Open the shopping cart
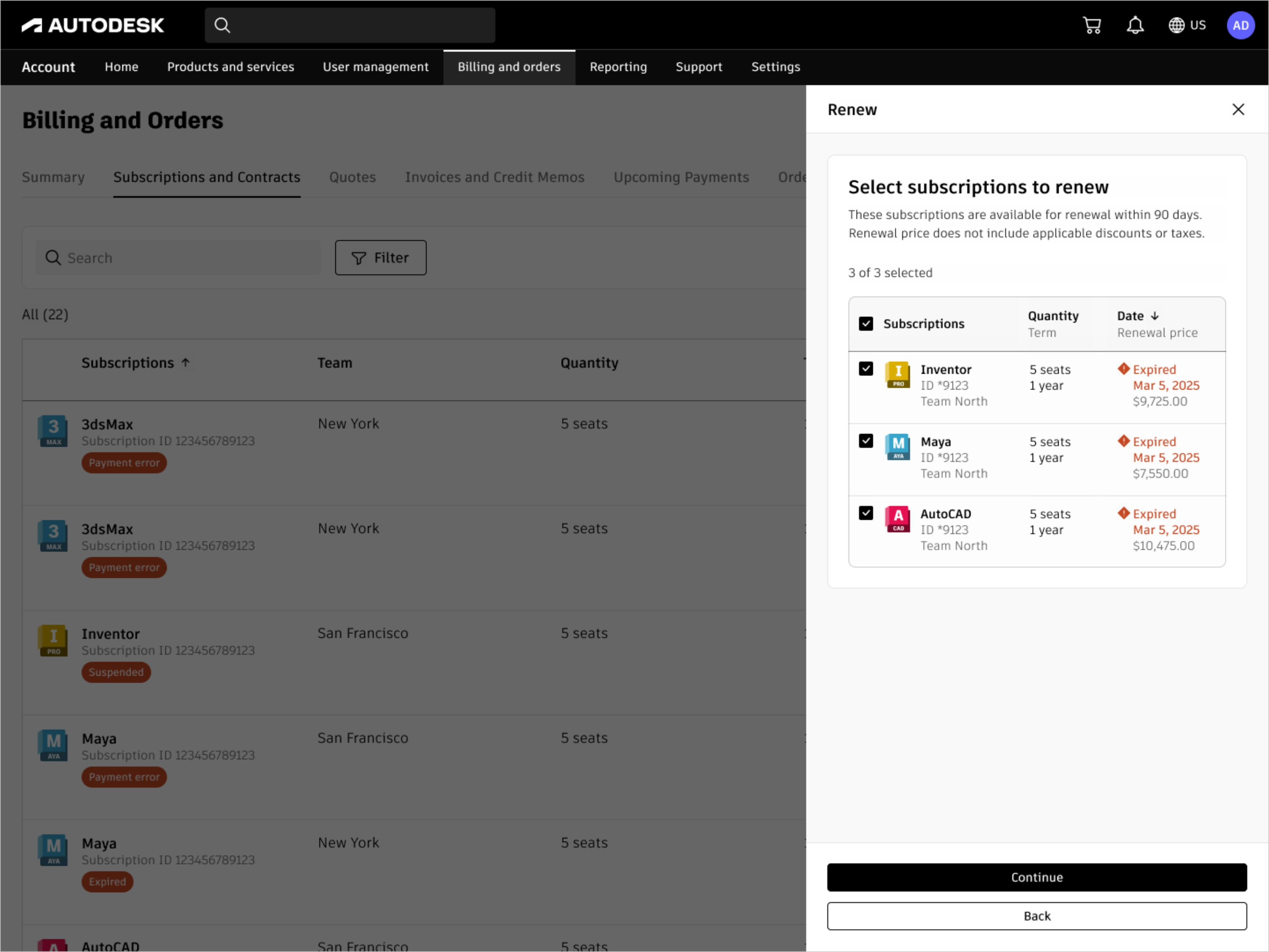The height and width of the screenshot is (952, 1269). tap(1092, 25)
